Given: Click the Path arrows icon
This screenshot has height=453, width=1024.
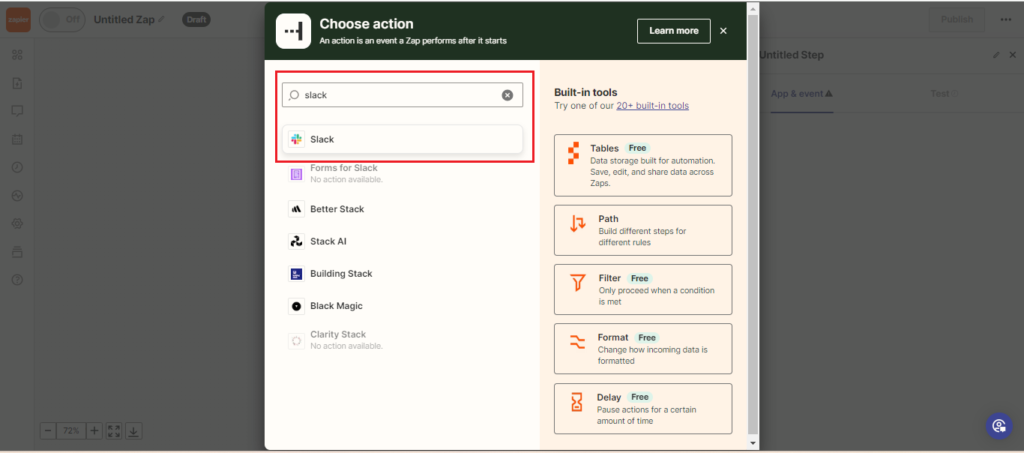Looking at the screenshot, I should pyautogui.click(x=577, y=224).
